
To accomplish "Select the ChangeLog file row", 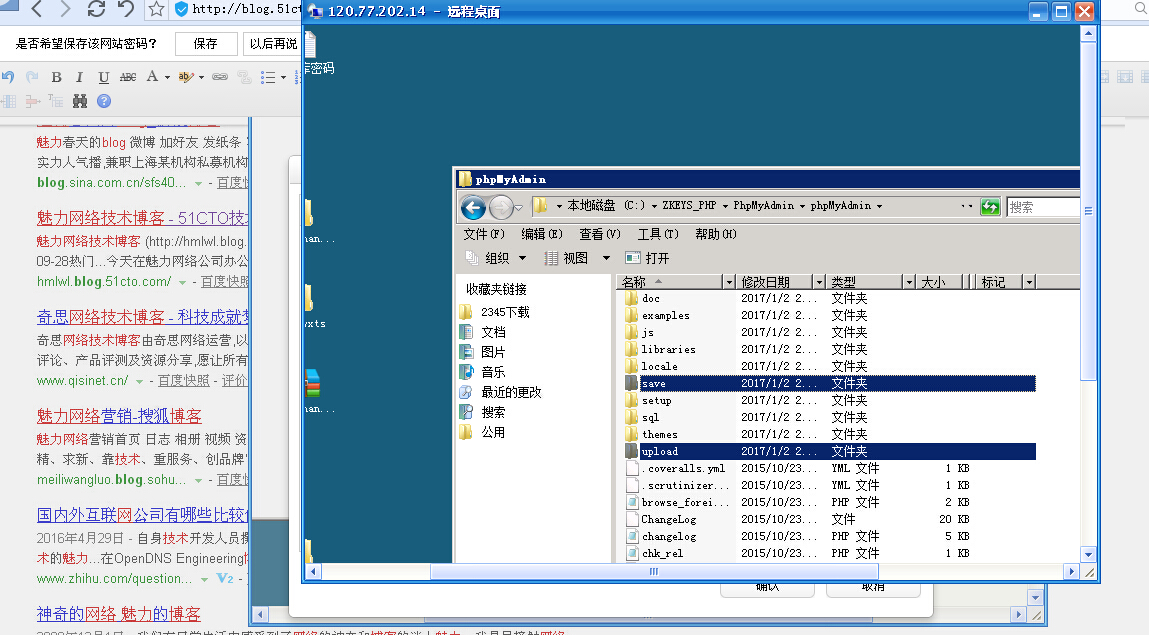I will point(830,519).
